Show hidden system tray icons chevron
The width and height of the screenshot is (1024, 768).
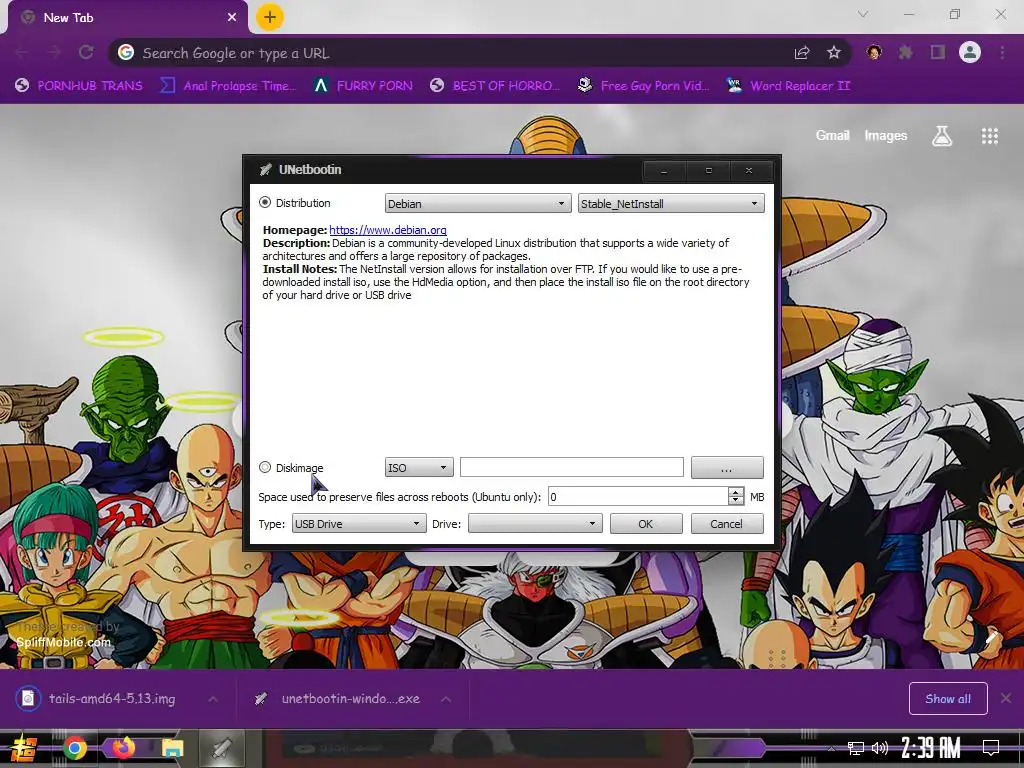(831, 748)
